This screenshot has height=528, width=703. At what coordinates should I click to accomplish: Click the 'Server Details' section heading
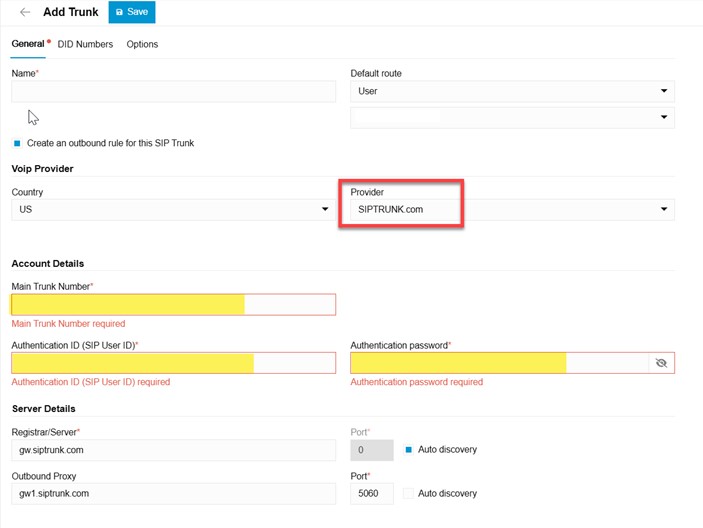click(43, 409)
